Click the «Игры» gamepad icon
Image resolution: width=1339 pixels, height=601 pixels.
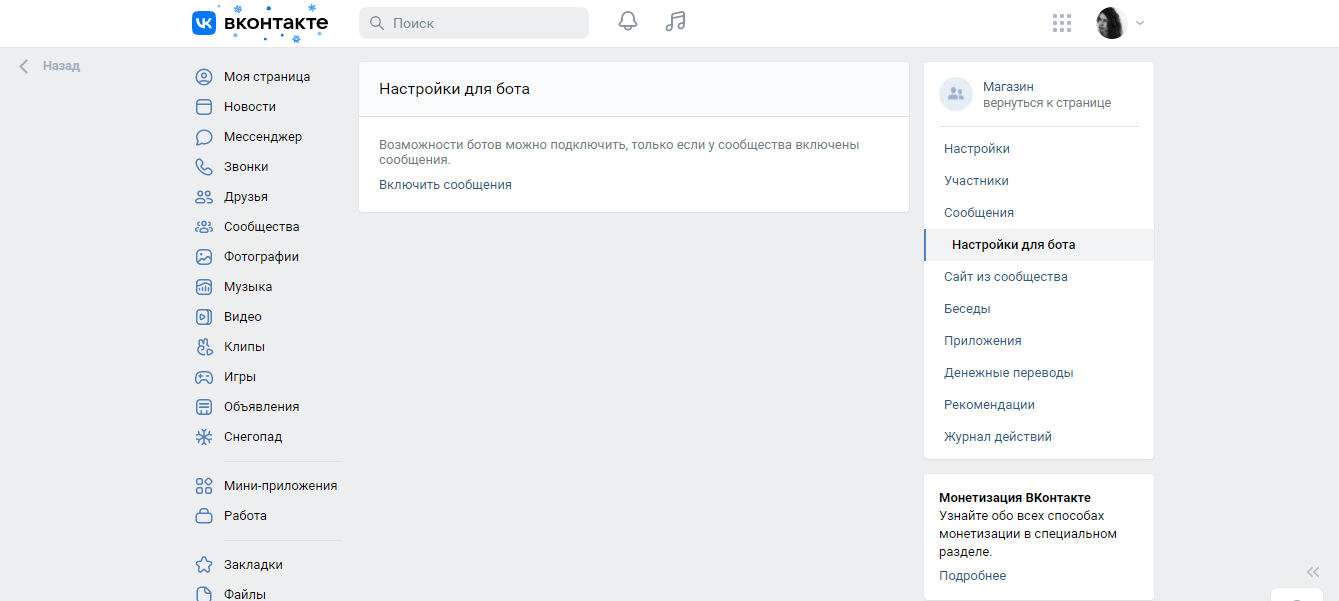[x=204, y=377]
